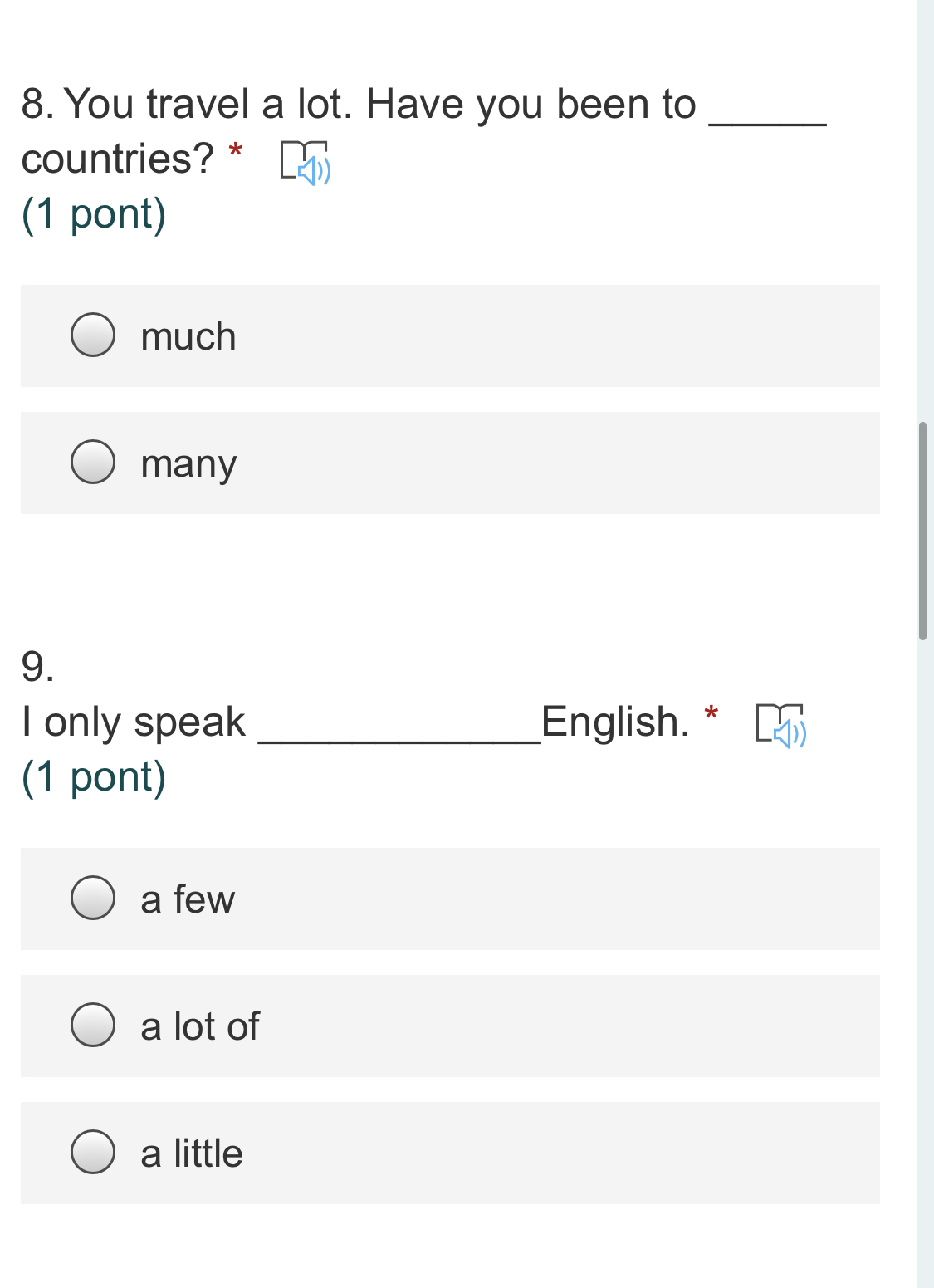Pick the "a lot of" radio circle
The image size is (934, 1288).
click(93, 1026)
